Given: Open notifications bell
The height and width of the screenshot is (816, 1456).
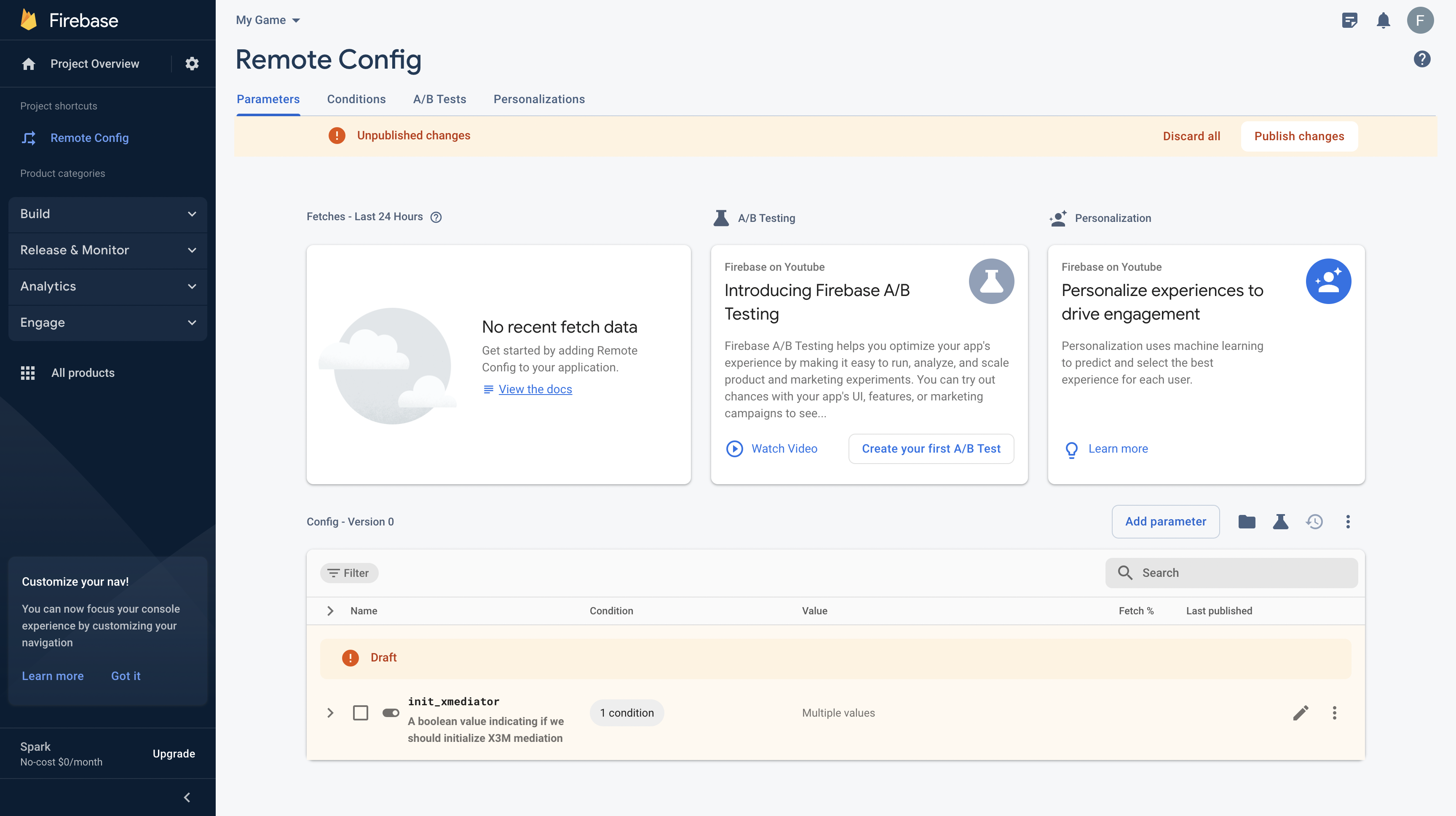Looking at the screenshot, I should 1383,21.
